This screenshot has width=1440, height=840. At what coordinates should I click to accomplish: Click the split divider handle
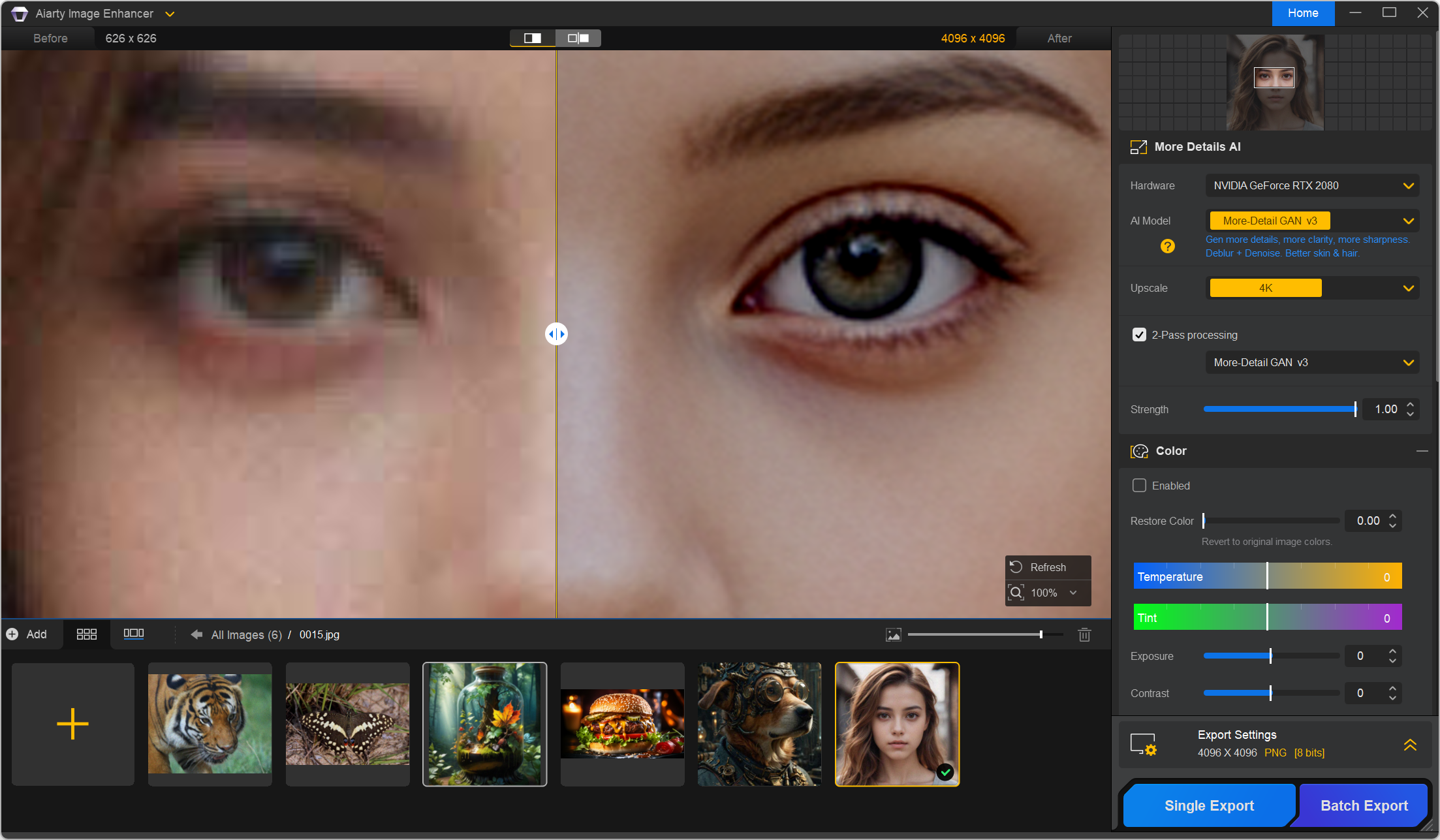(x=556, y=334)
